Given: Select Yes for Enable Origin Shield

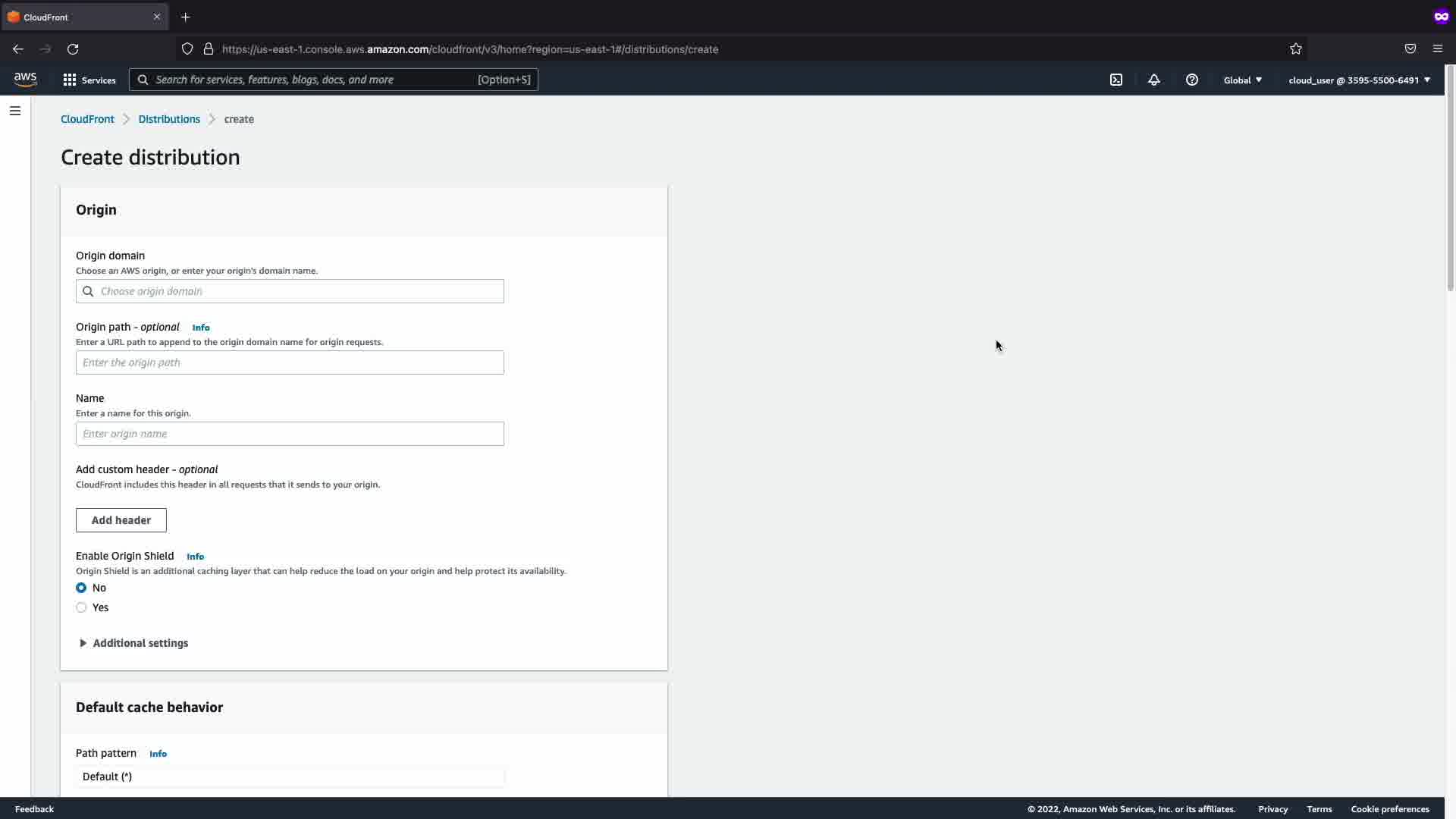Looking at the screenshot, I should coord(81,607).
